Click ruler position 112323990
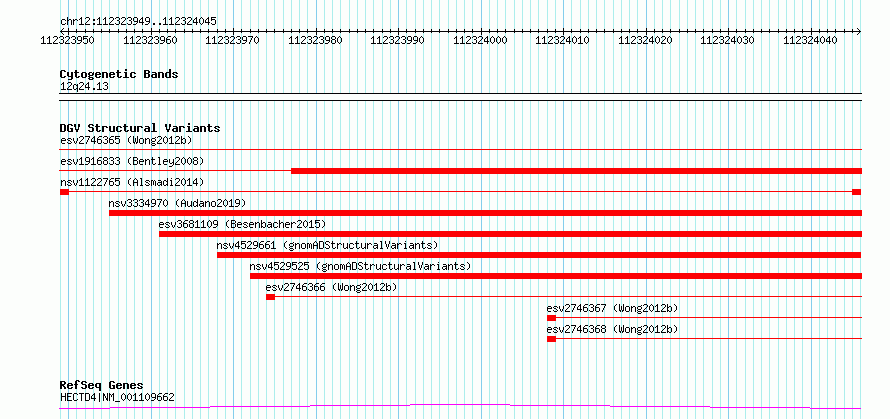This screenshot has width=890, height=419. coord(398,40)
